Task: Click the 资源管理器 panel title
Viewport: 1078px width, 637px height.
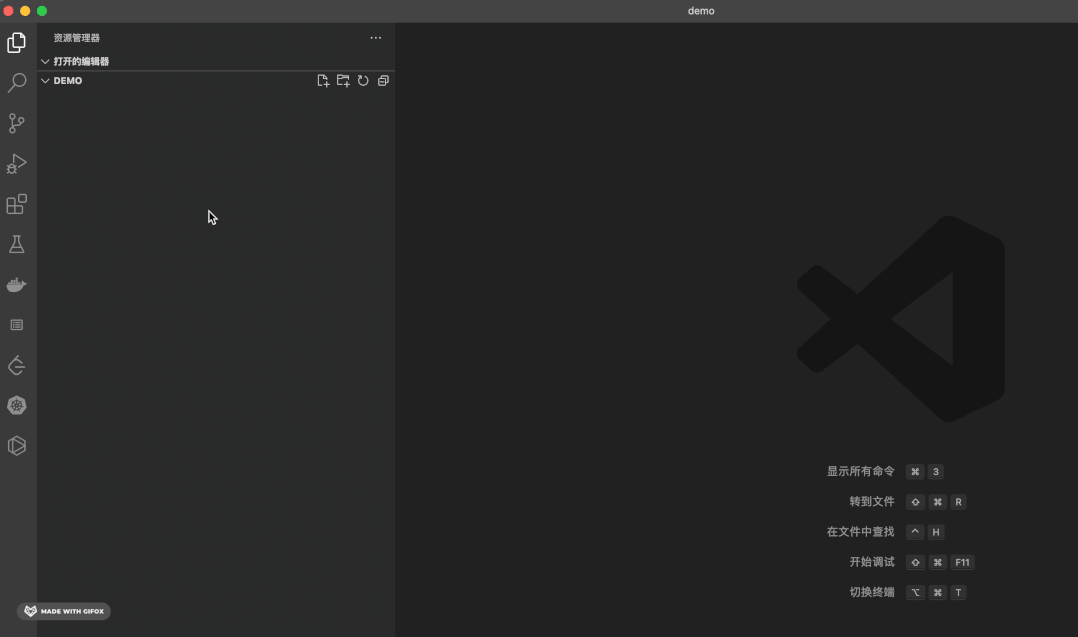Action: click(76, 38)
